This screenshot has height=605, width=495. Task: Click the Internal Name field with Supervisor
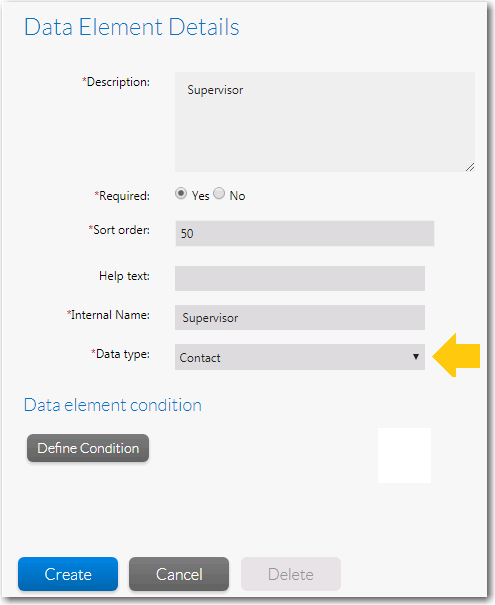click(300, 318)
